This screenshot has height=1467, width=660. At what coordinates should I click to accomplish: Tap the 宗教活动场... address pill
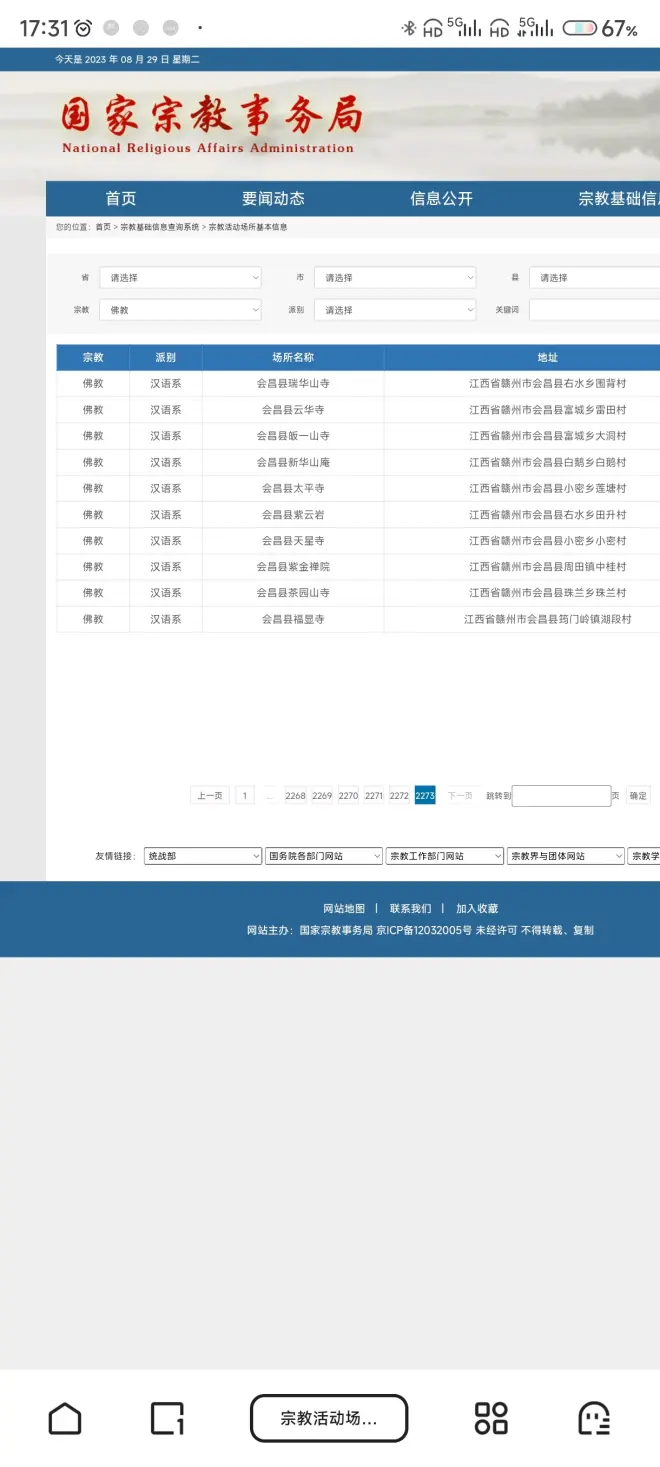tap(329, 1418)
